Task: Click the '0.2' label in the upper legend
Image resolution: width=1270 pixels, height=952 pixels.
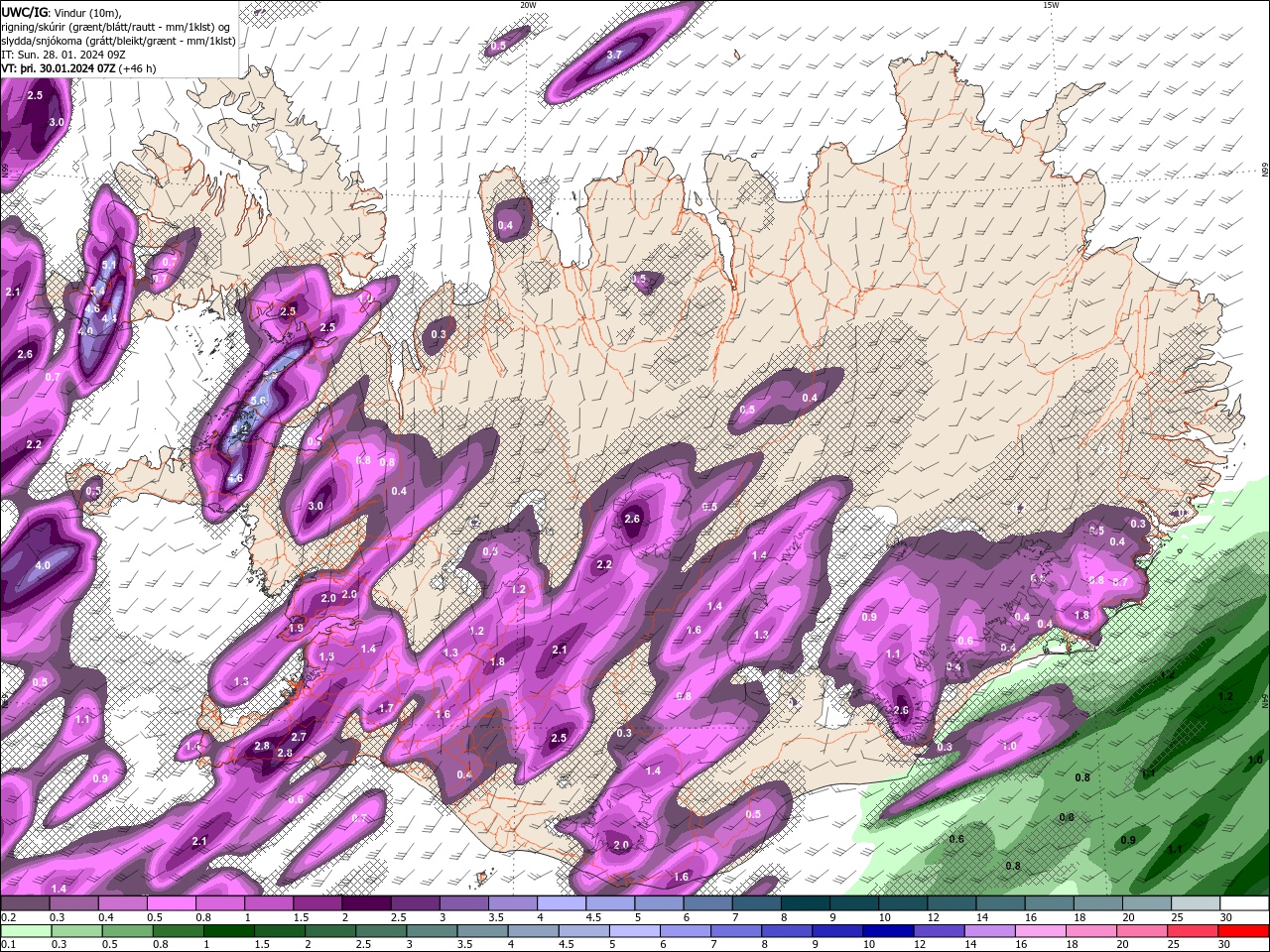Action: (8, 917)
